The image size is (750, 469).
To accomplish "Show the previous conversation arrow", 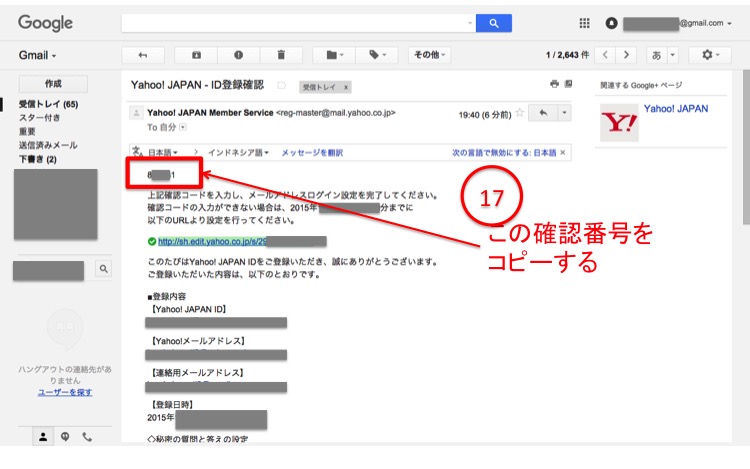I will [x=605, y=55].
